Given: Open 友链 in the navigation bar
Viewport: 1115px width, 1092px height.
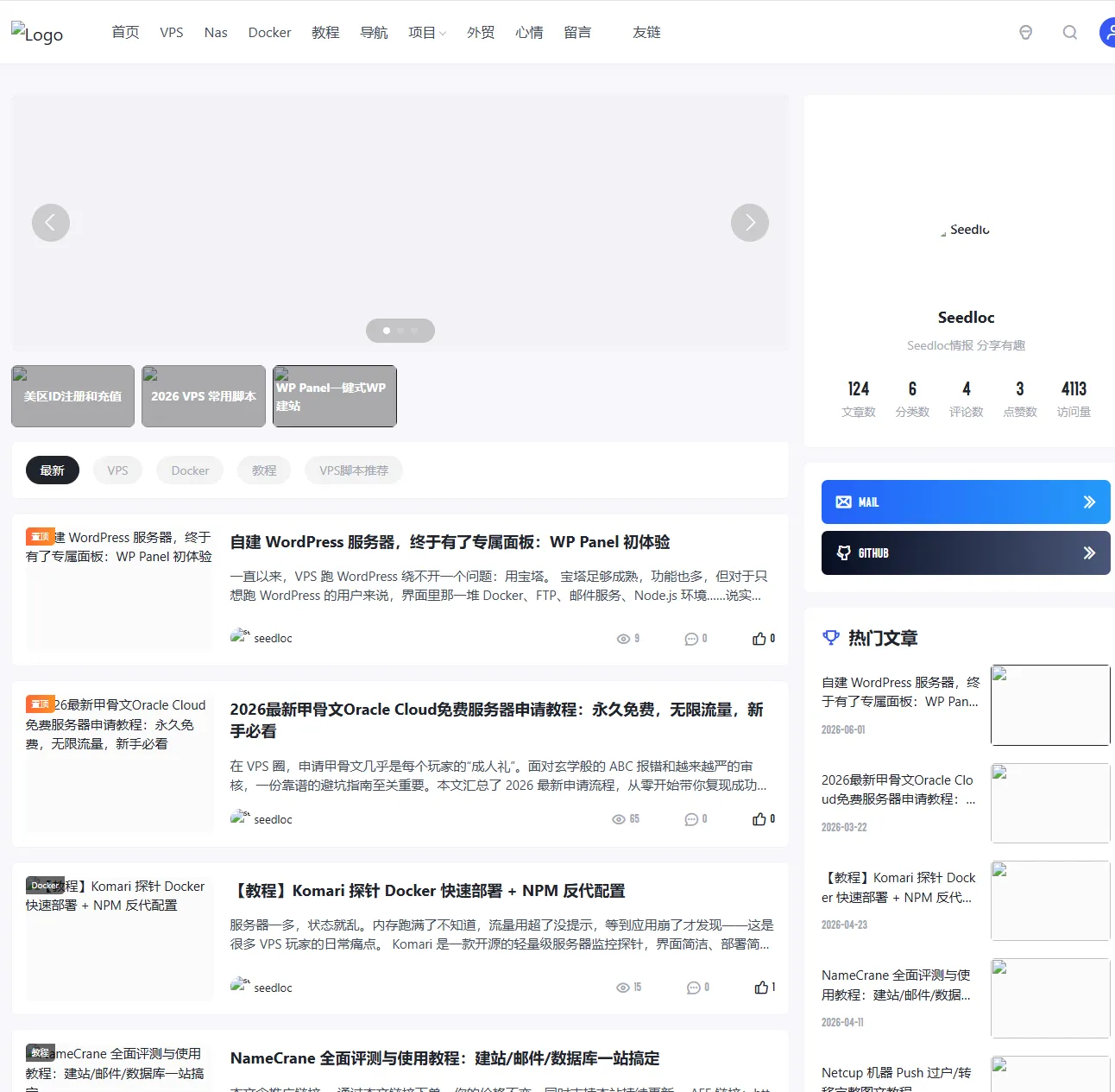Looking at the screenshot, I should (x=646, y=33).
